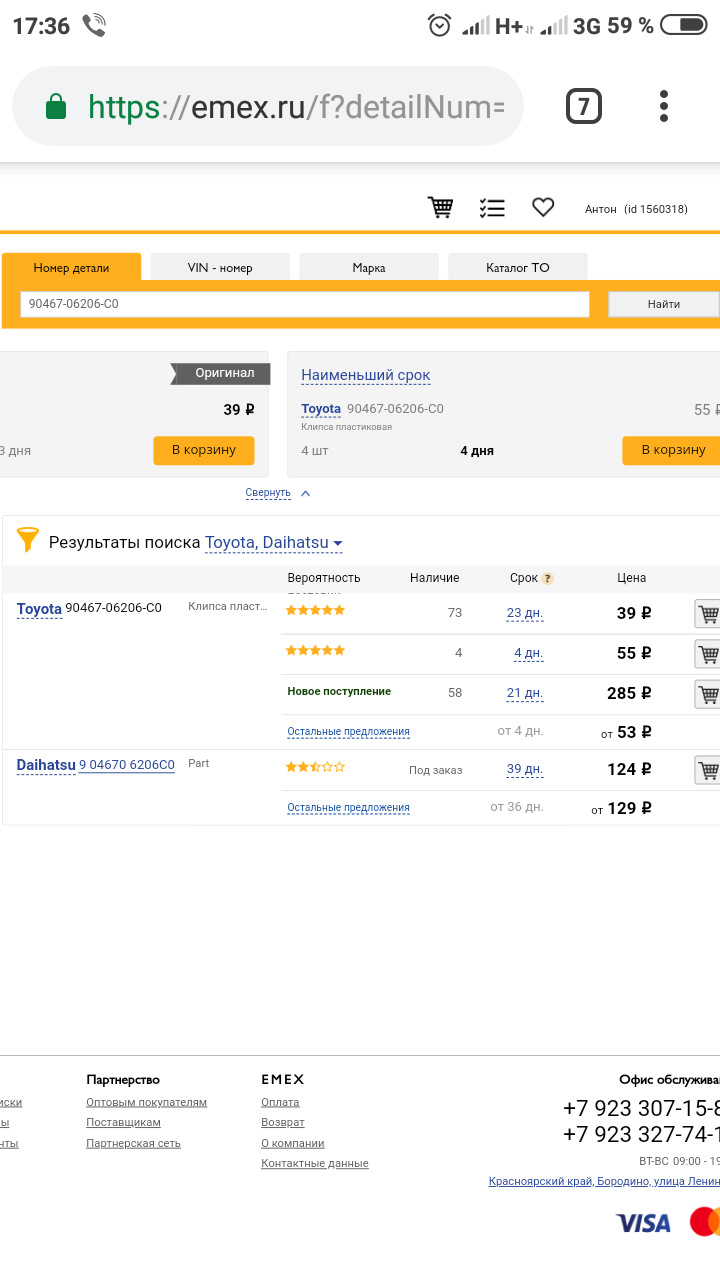Image resolution: width=720 pixels, height=1280 pixels.
Task: Open Возврат footer link
Action: tap(283, 1123)
